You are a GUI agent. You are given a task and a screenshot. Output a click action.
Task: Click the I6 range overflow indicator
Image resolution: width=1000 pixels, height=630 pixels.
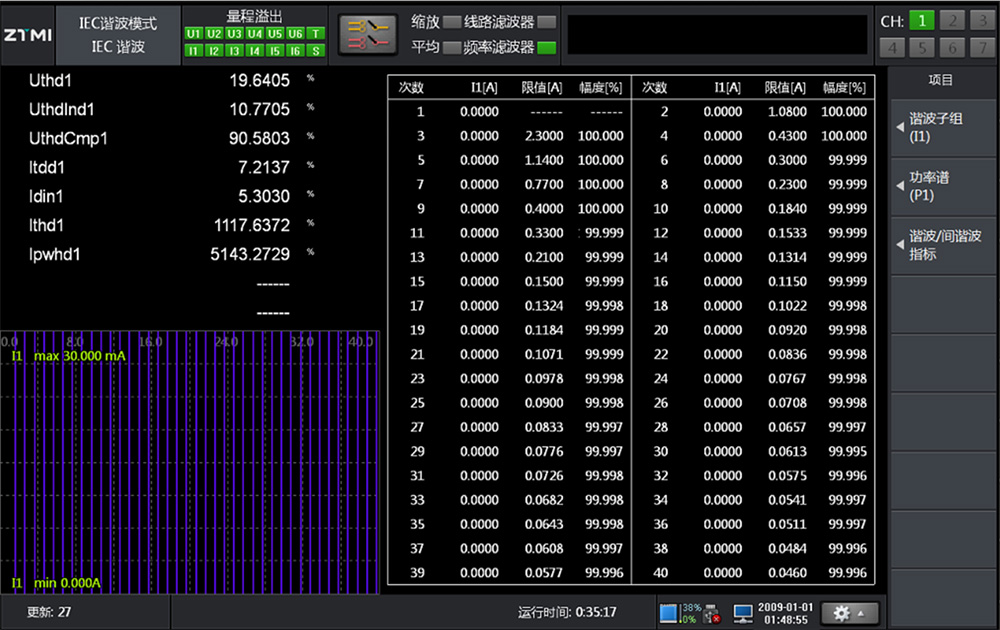coord(295,50)
